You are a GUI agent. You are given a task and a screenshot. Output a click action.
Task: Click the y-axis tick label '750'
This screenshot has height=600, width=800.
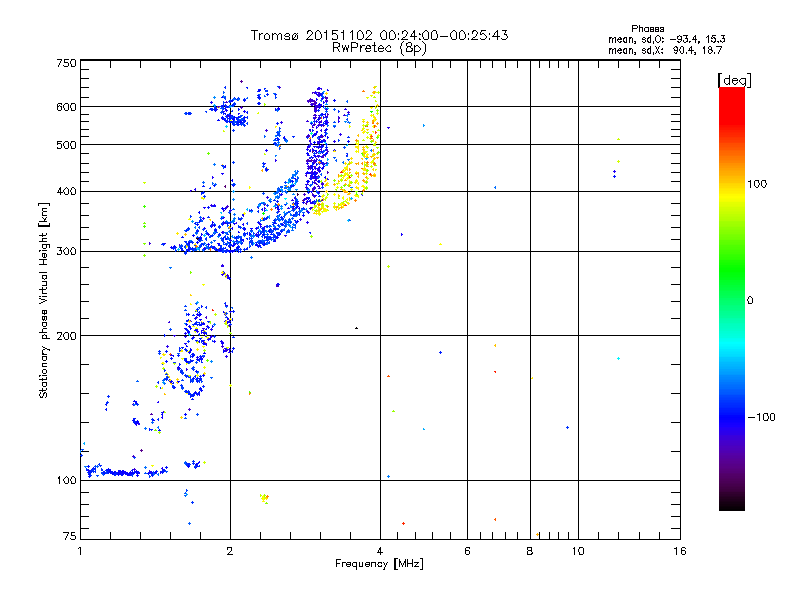pyautogui.click(x=66, y=63)
